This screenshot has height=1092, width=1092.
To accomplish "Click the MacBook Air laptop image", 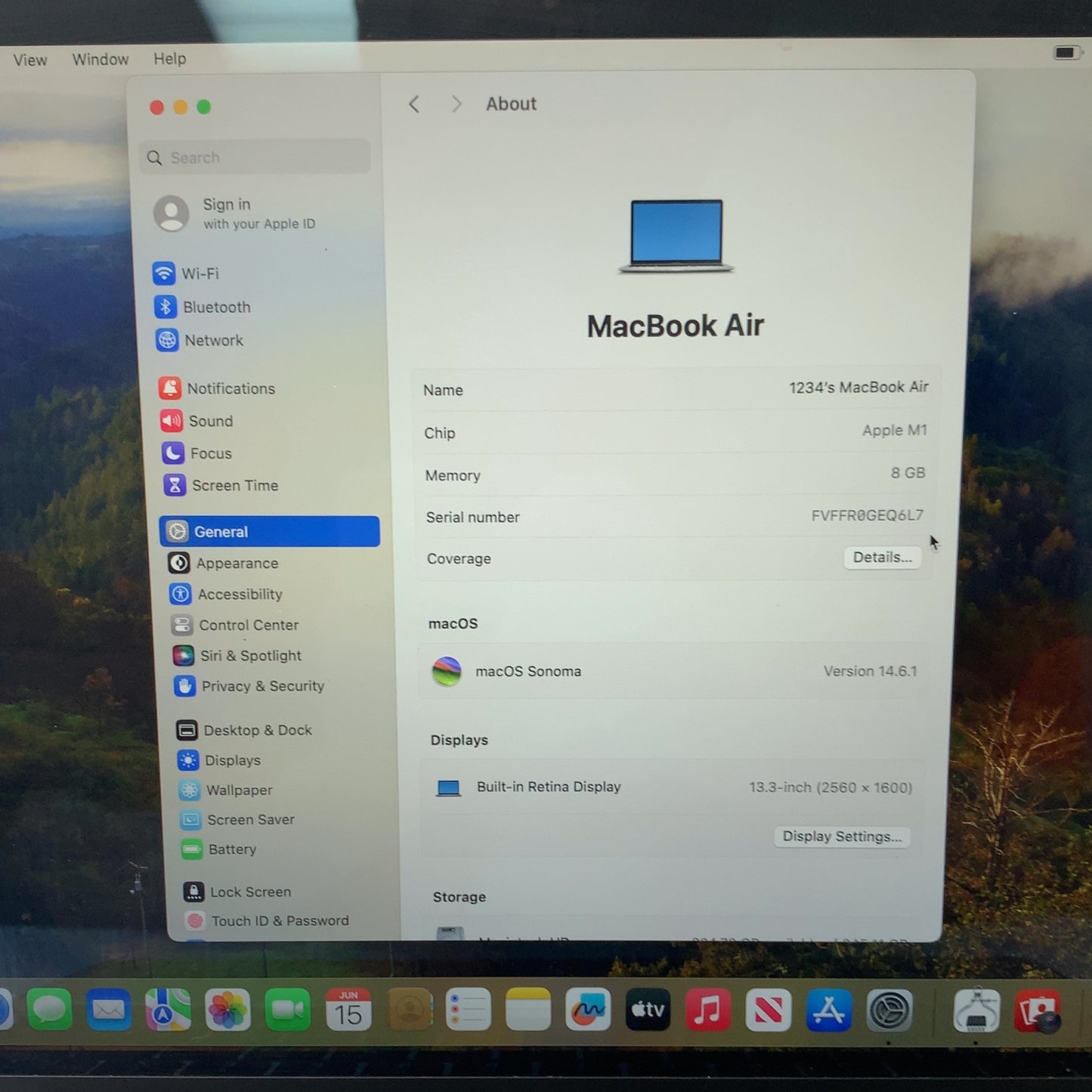I will (676, 235).
